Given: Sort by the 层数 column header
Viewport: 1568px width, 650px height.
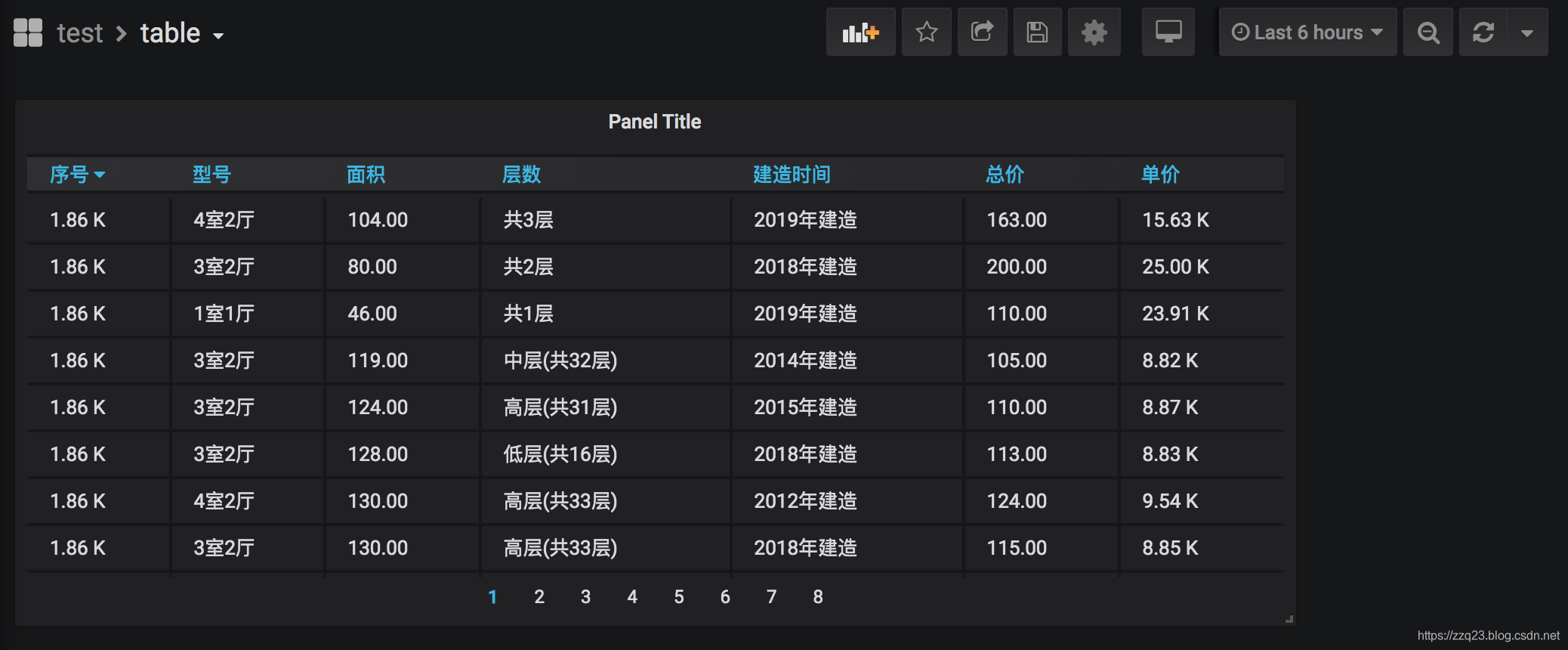Looking at the screenshot, I should pos(521,175).
